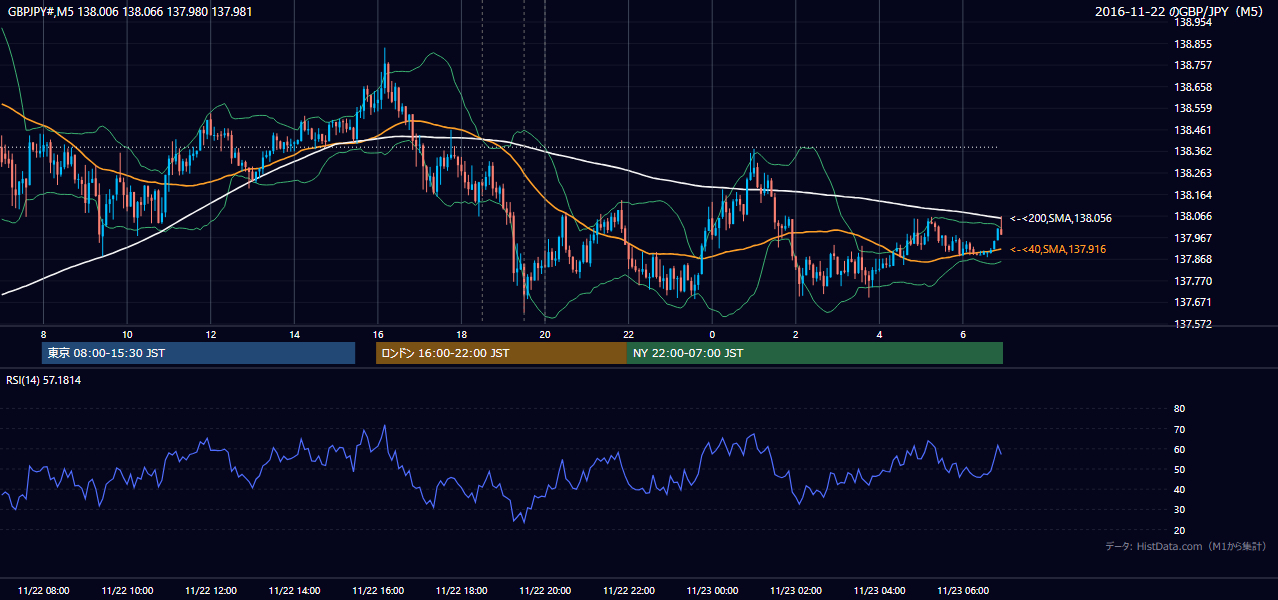This screenshot has width=1278, height=600.
Task: Click price axis label 138.461
Action: pyautogui.click(x=1193, y=130)
